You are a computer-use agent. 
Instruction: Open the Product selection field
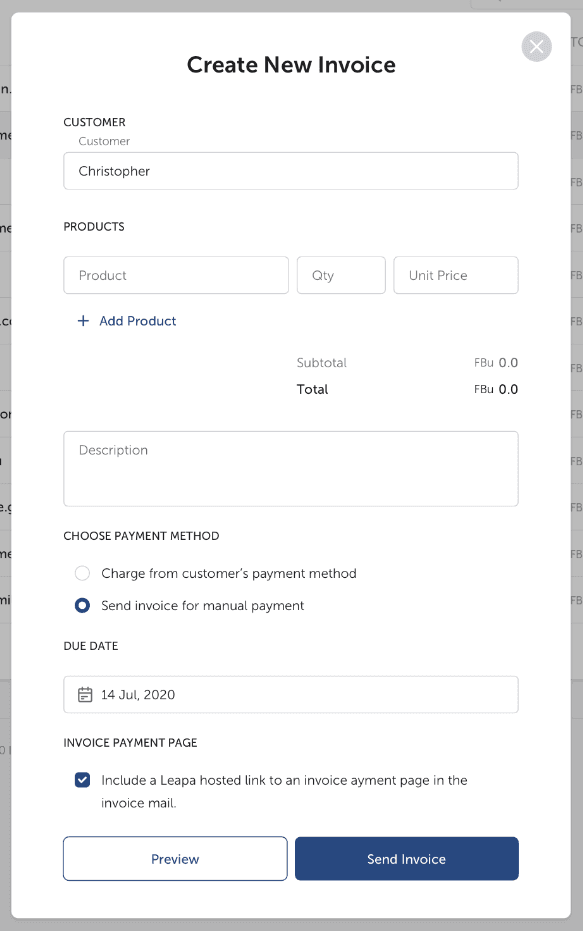click(x=175, y=275)
